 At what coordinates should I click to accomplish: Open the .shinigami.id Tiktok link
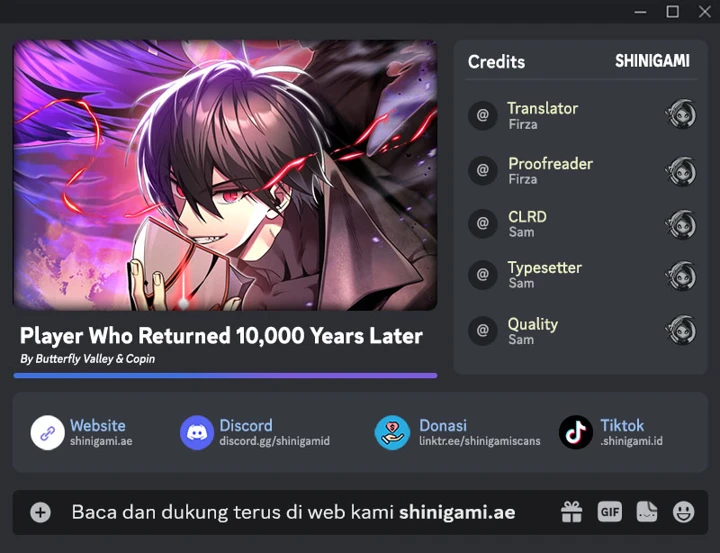click(631, 441)
